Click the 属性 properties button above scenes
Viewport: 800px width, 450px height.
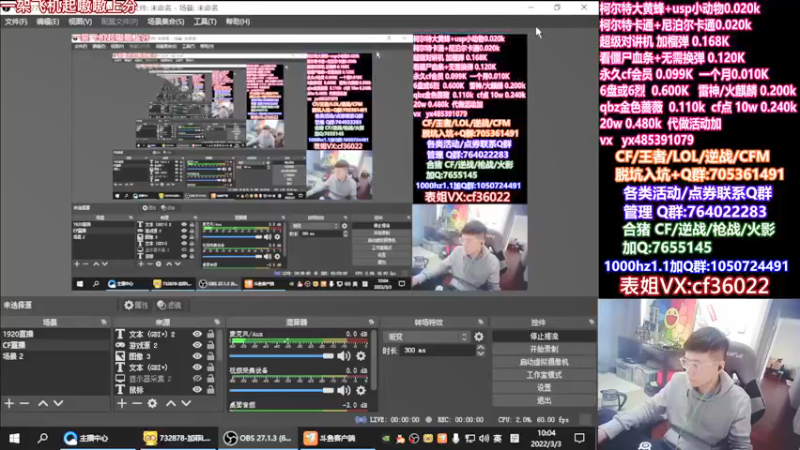point(136,305)
